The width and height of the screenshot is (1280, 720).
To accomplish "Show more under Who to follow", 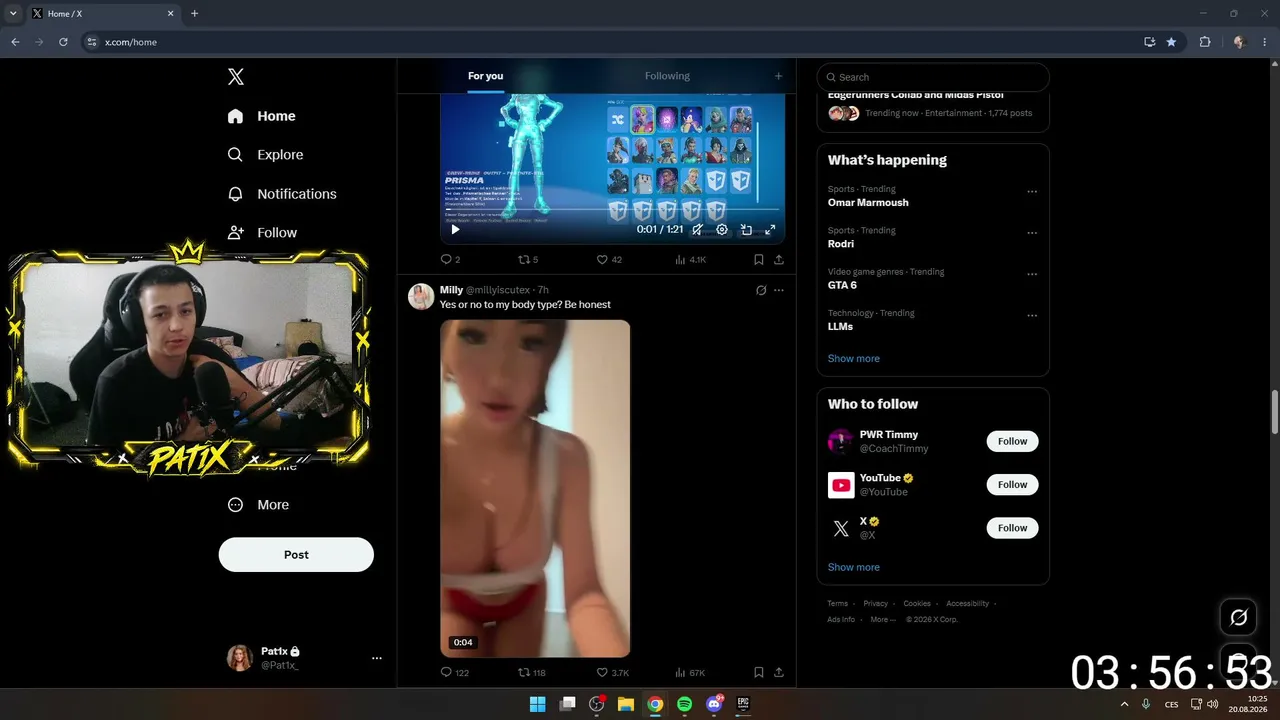I will [x=854, y=567].
